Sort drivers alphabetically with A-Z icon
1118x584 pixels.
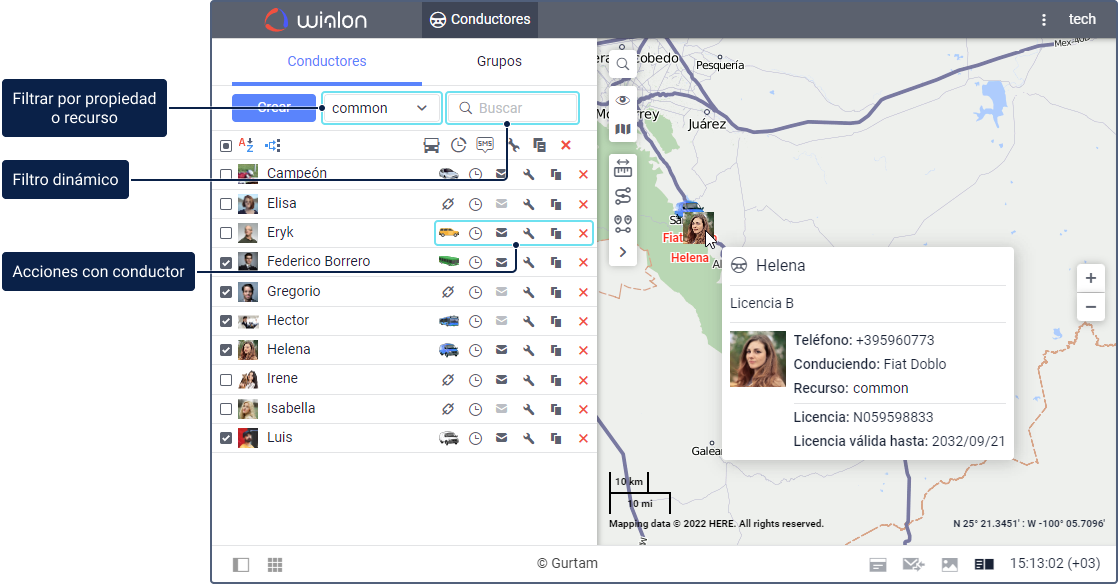point(246,145)
